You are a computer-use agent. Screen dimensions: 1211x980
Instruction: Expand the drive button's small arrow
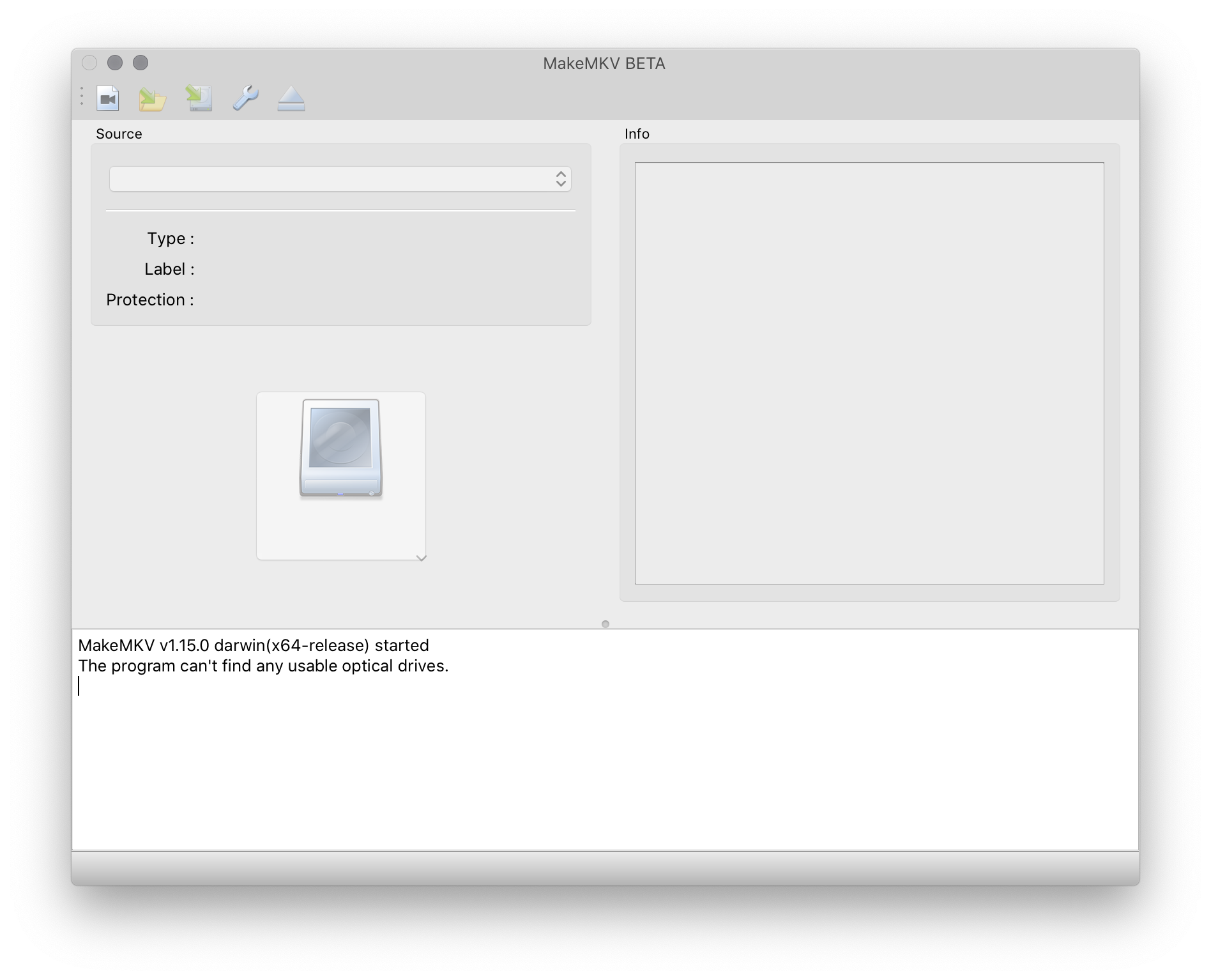point(421,558)
